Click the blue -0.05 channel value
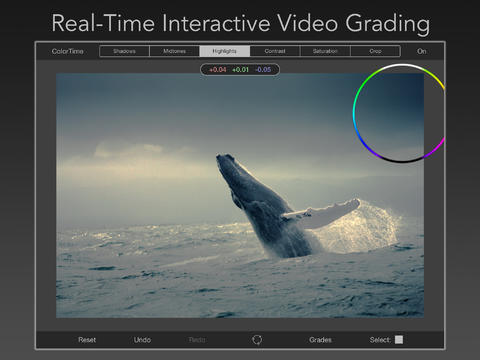The image size is (480, 360). point(263,70)
